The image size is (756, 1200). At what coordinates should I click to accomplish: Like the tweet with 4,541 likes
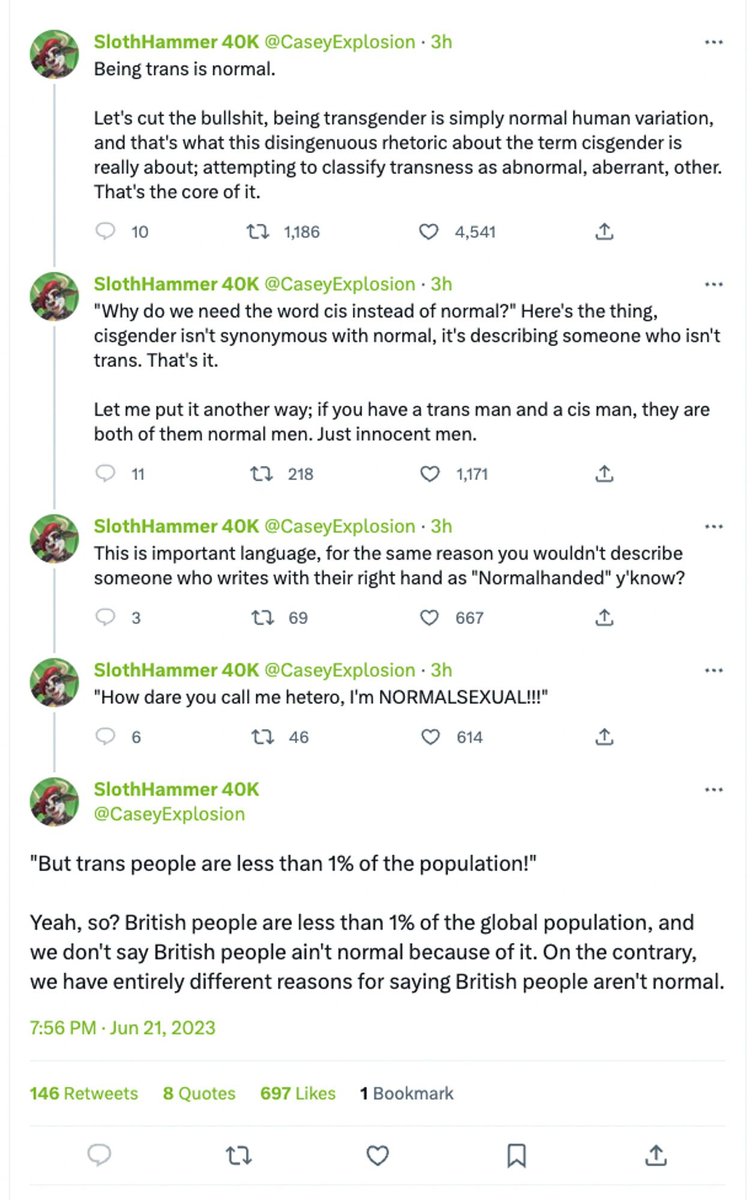click(428, 232)
